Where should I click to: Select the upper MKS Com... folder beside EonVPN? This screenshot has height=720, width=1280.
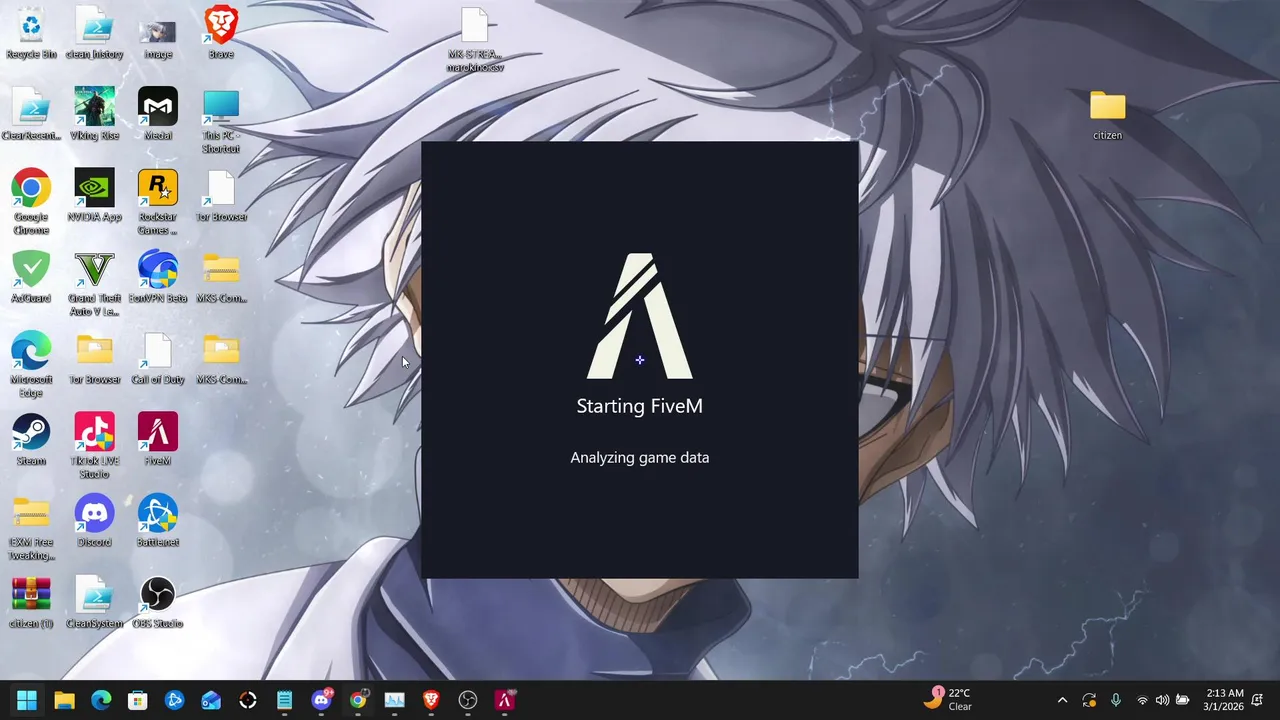(221, 277)
